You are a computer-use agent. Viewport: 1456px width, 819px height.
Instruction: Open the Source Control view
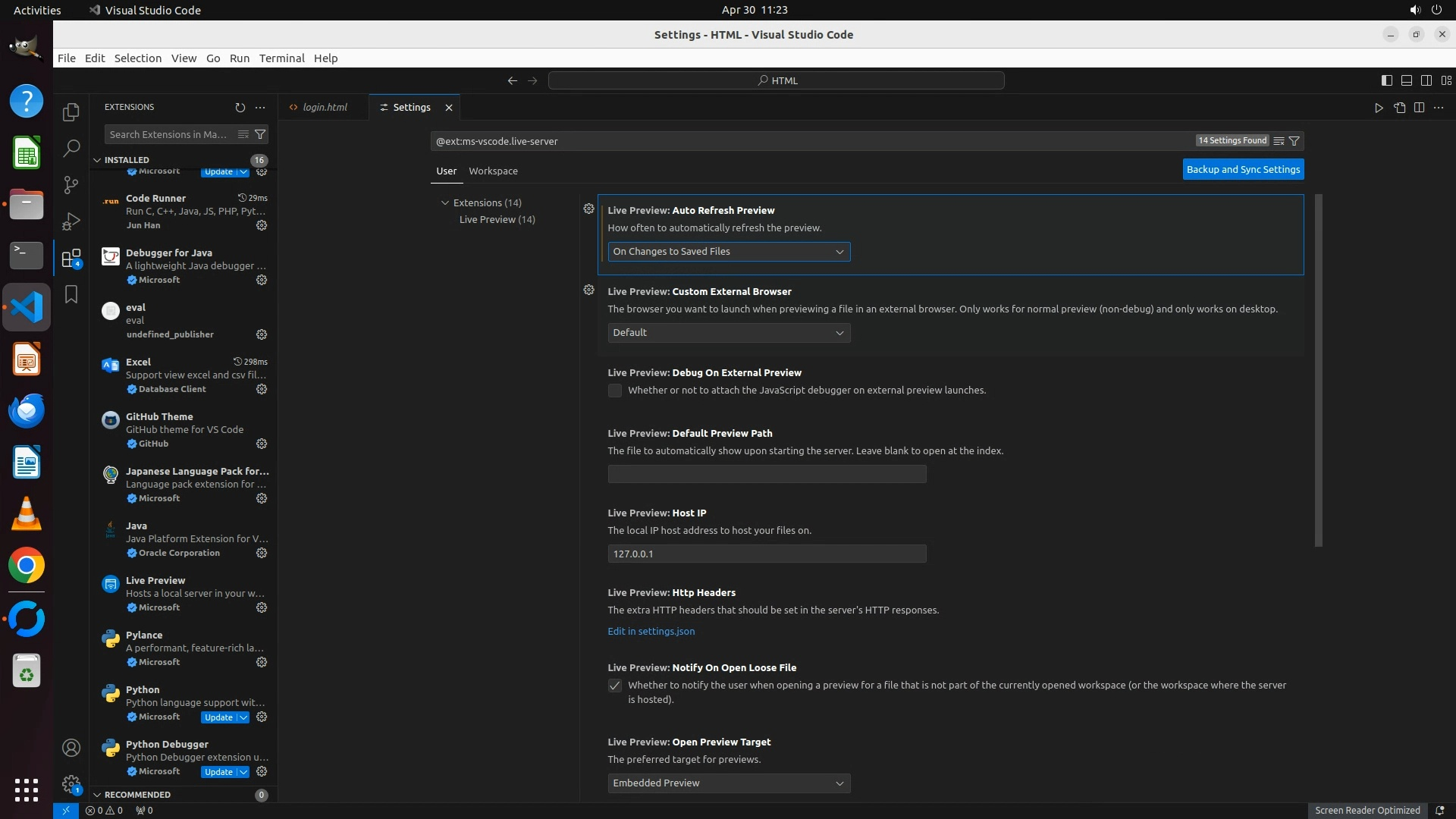pyautogui.click(x=71, y=185)
